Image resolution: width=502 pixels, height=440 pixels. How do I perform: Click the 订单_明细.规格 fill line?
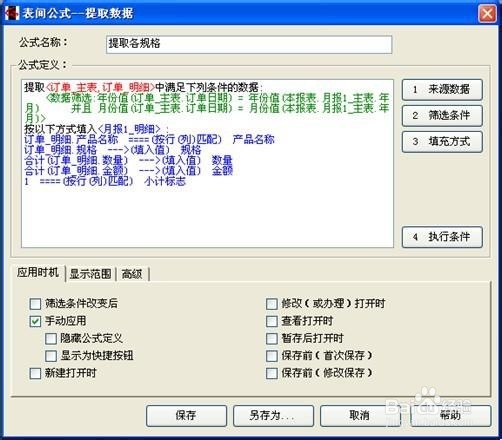tap(113, 150)
